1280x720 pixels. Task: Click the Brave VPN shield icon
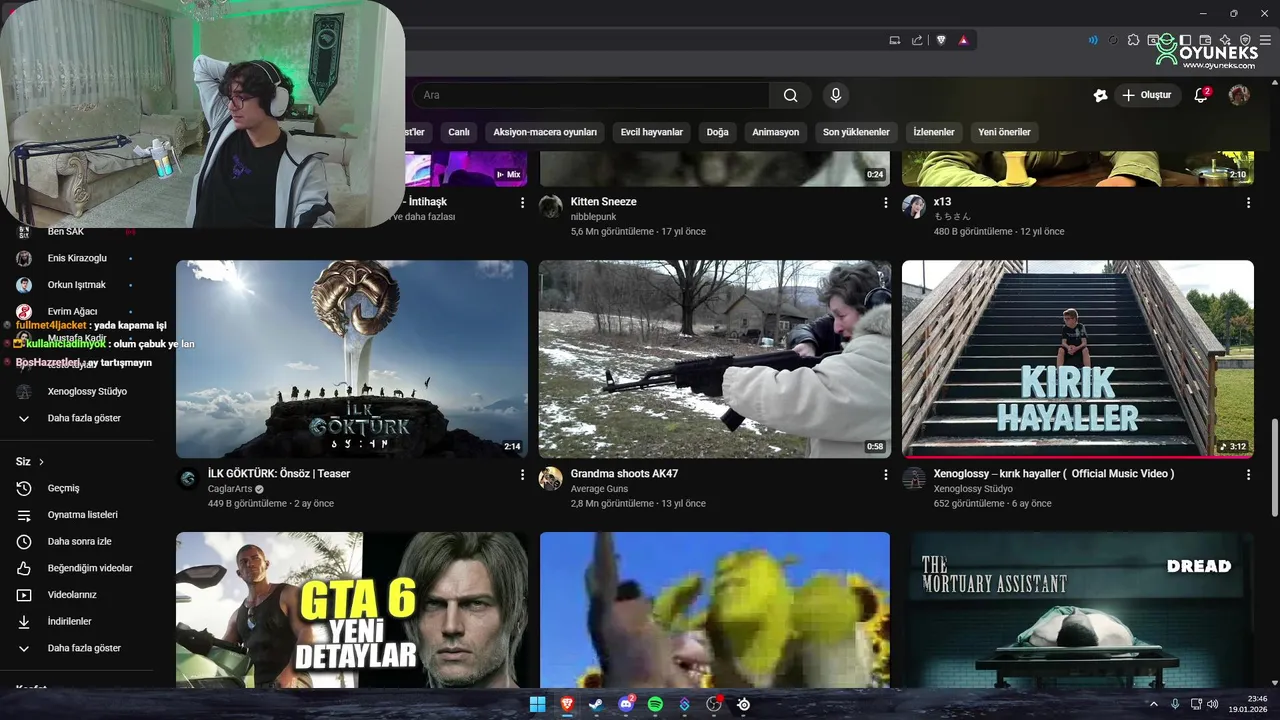[1245, 40]
